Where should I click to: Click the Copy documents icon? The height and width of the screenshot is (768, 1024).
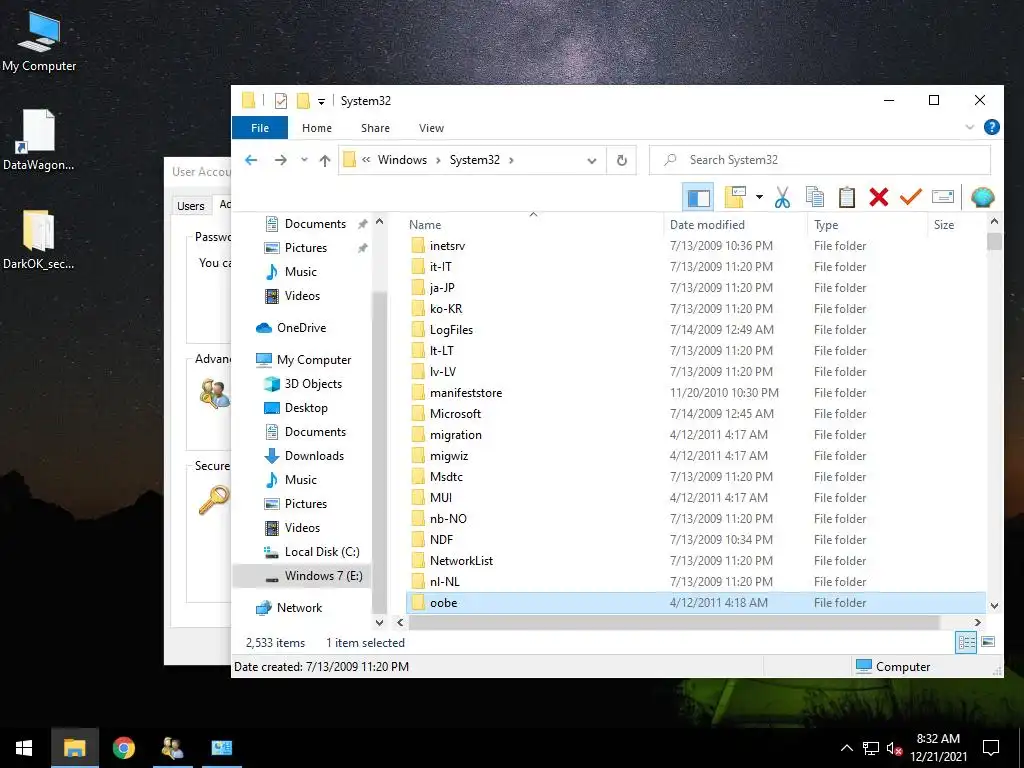(814, 197)
